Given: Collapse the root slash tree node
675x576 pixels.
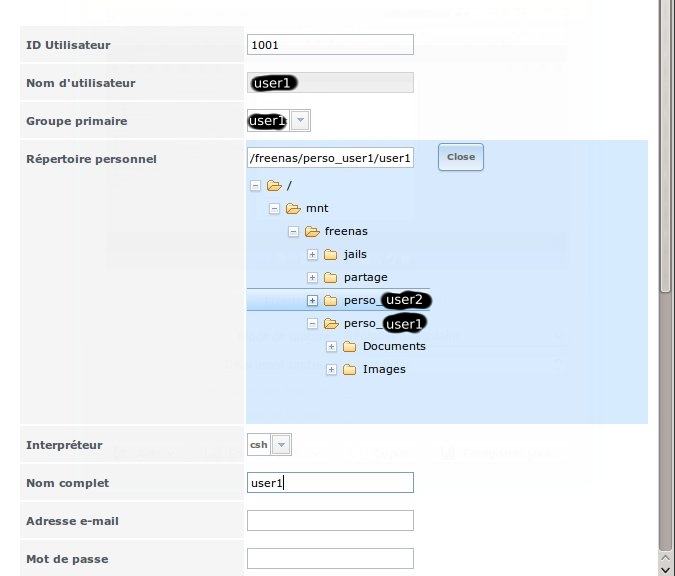Looking at the screenshot, I should coord(255,185).
